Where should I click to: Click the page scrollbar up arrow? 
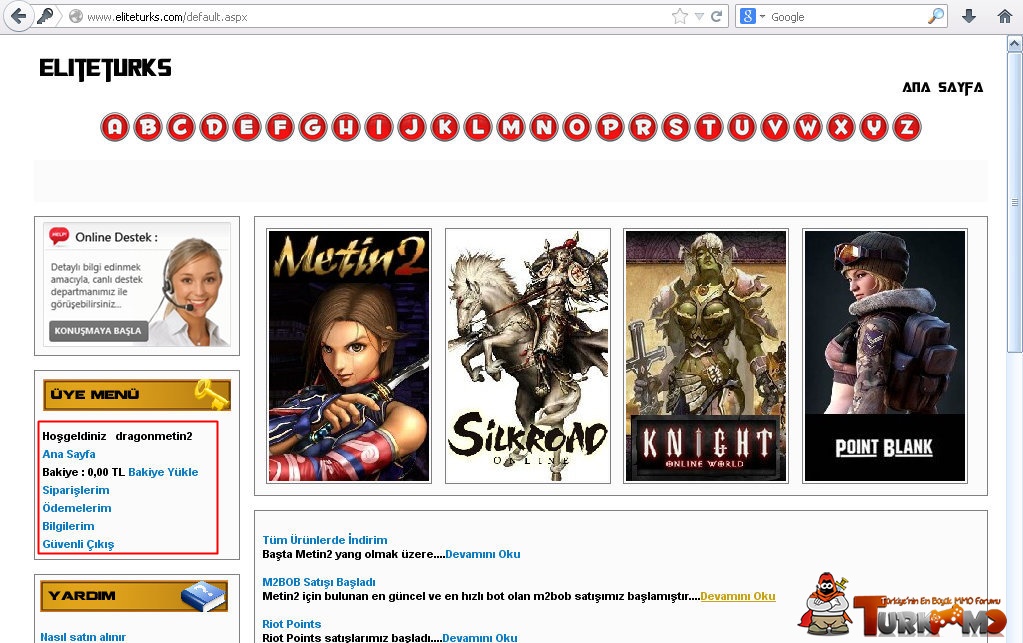[1015, 44]
